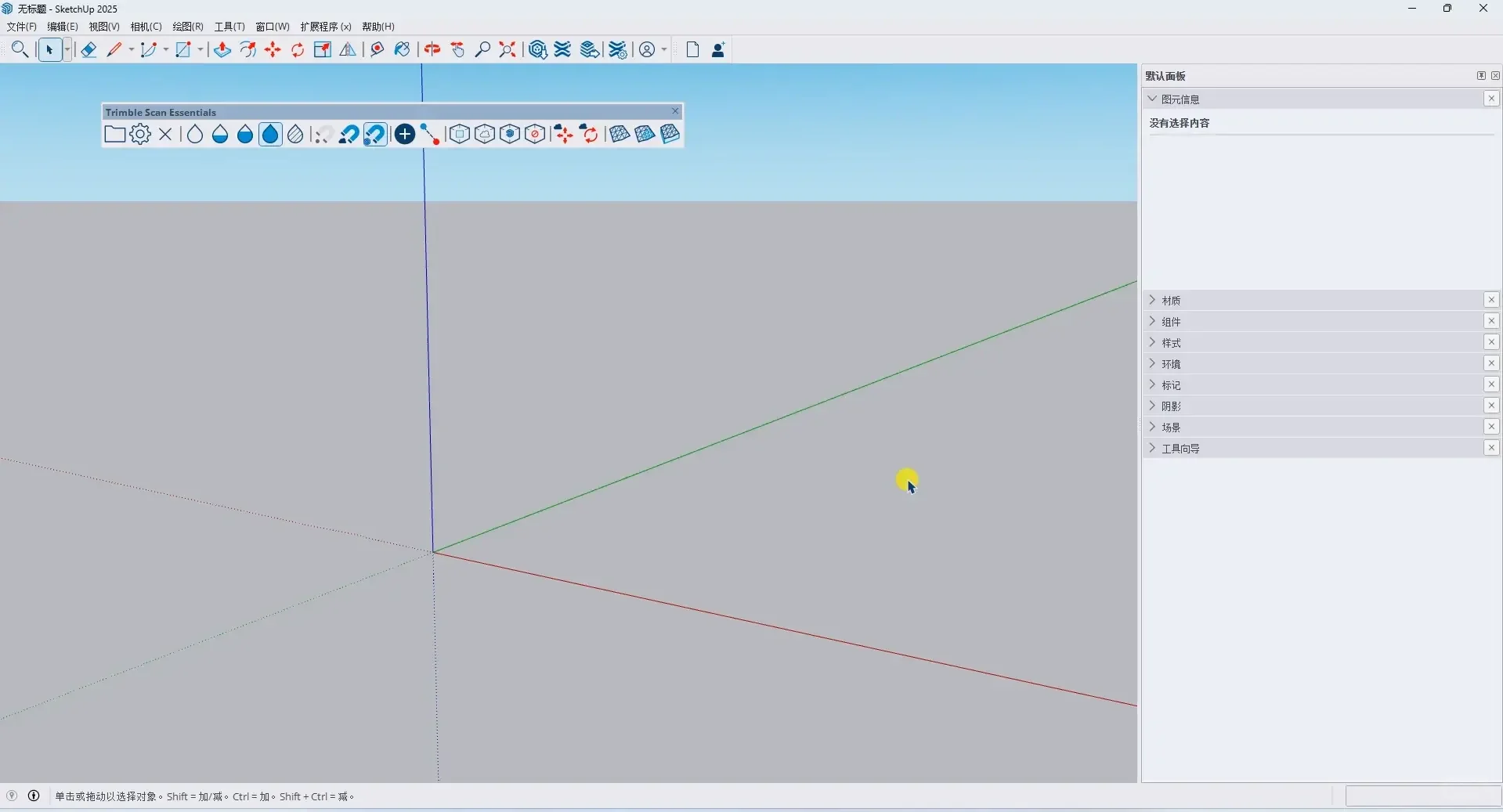Click the X icon beside Scan Essentials gear

tap(165, 135)
